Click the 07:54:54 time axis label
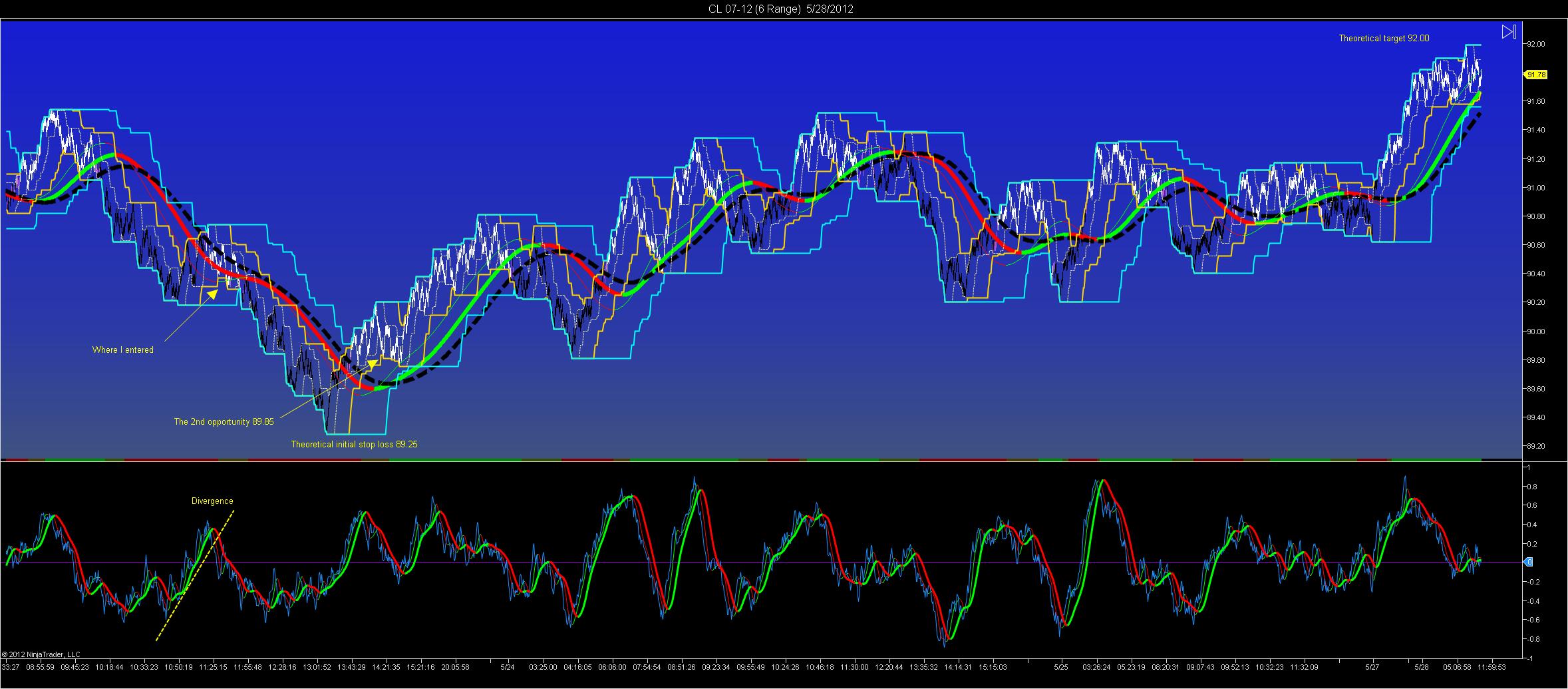This screenshot has width=1568, height=689. pos(647,667)
